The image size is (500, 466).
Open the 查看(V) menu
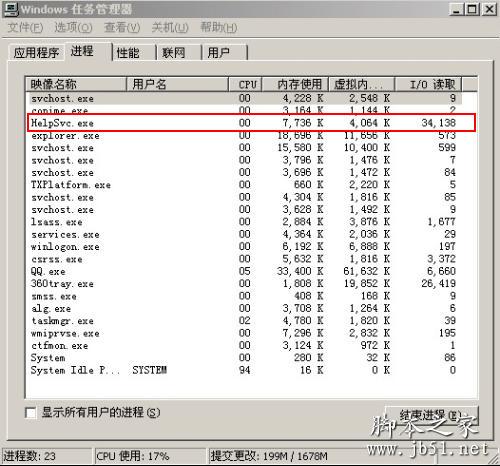pos(122,27)
